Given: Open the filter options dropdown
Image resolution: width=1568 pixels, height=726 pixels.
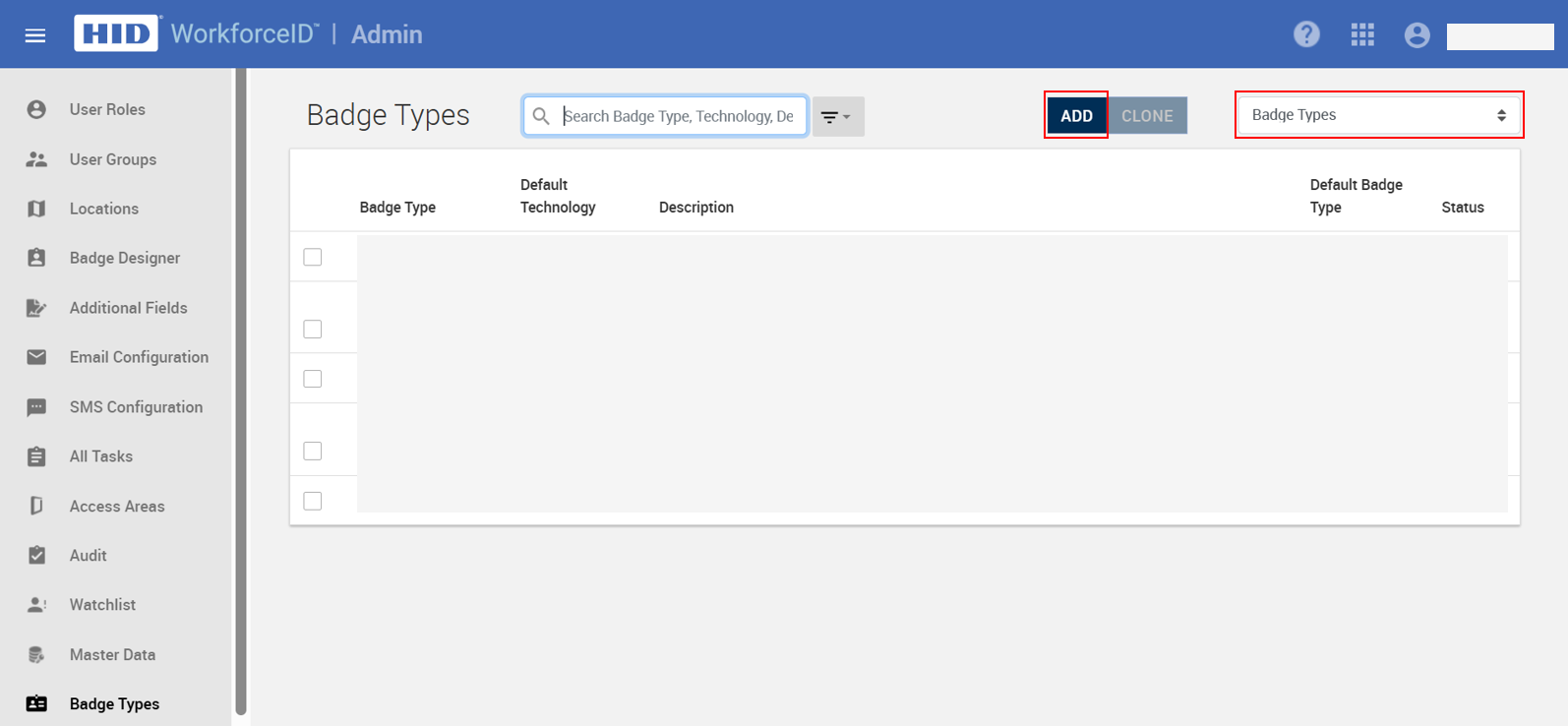Looking at the screenshot, I should point(837,117).
